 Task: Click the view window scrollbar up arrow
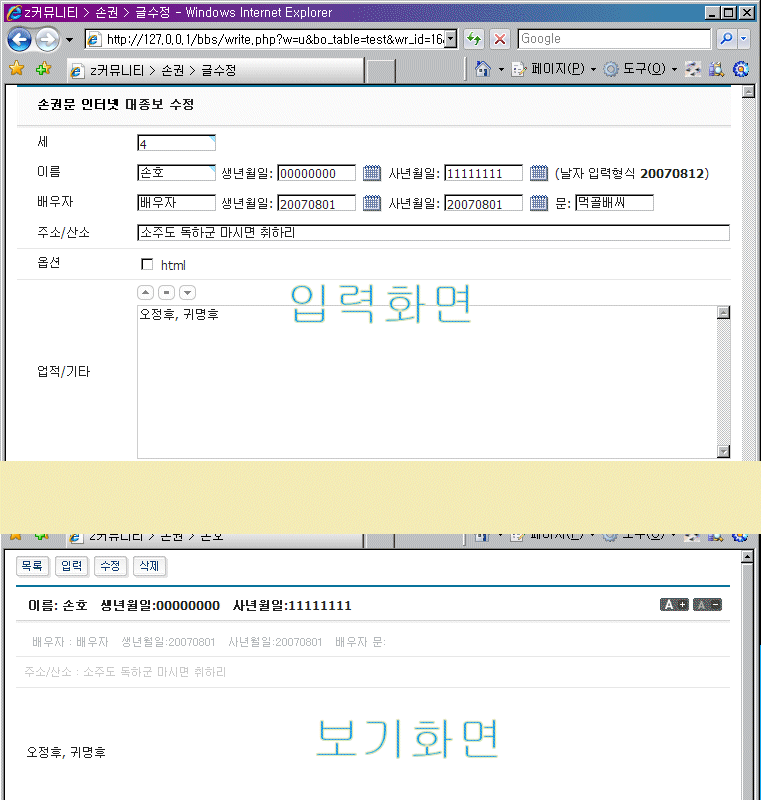click(x=747, y=557)
